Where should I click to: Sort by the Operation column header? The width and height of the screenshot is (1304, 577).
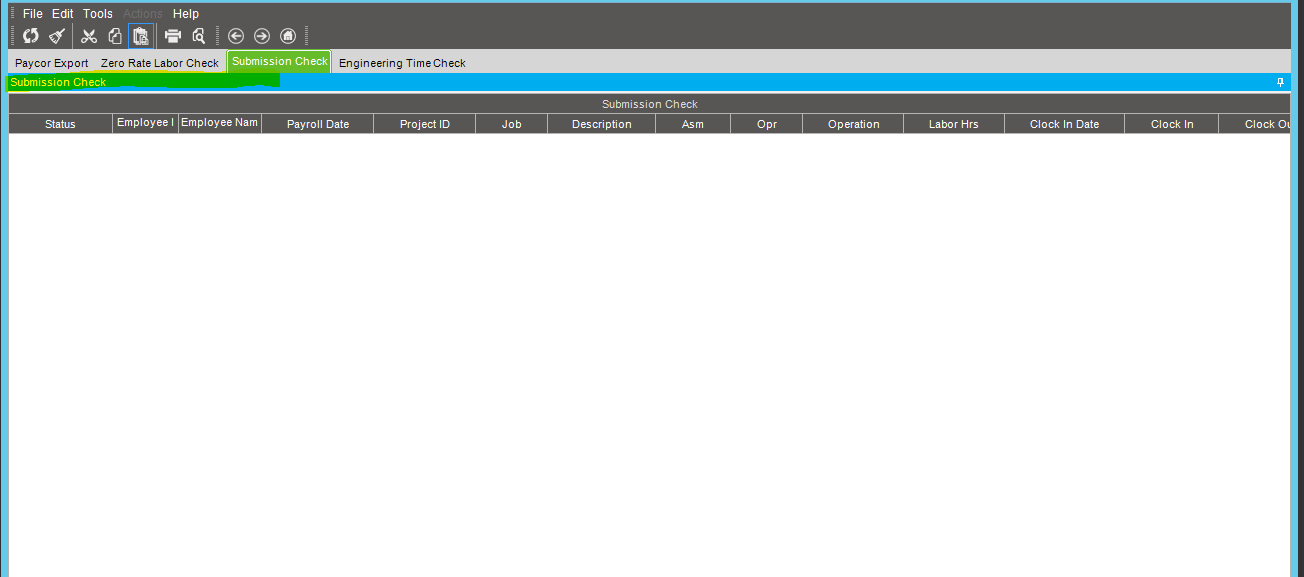pyautogui.click(x=853, y=124)
